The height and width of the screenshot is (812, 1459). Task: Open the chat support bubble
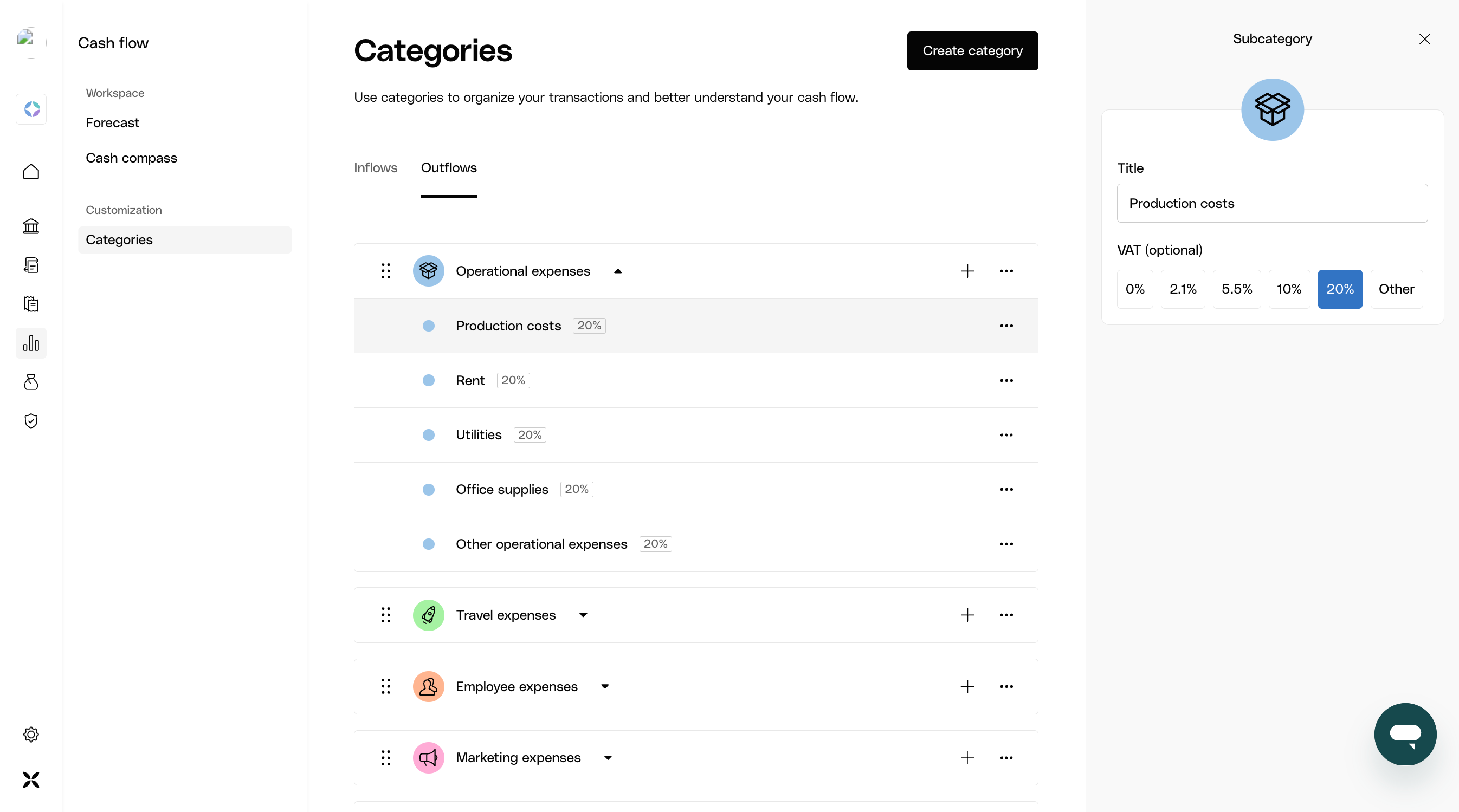1405,734
